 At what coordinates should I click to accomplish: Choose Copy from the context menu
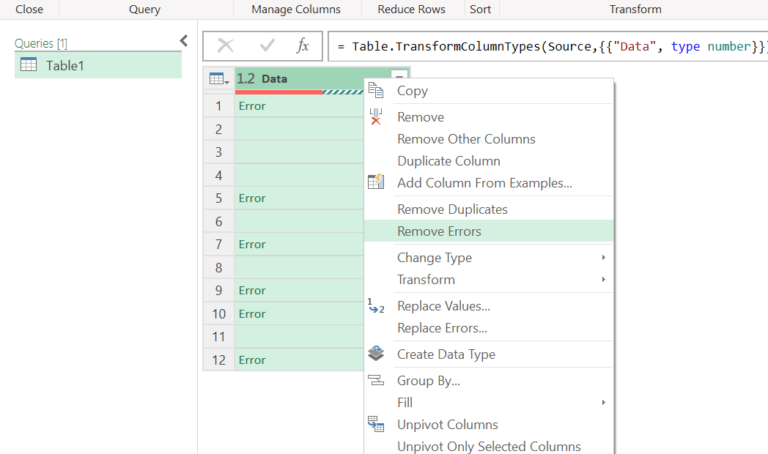coord(489,91)
